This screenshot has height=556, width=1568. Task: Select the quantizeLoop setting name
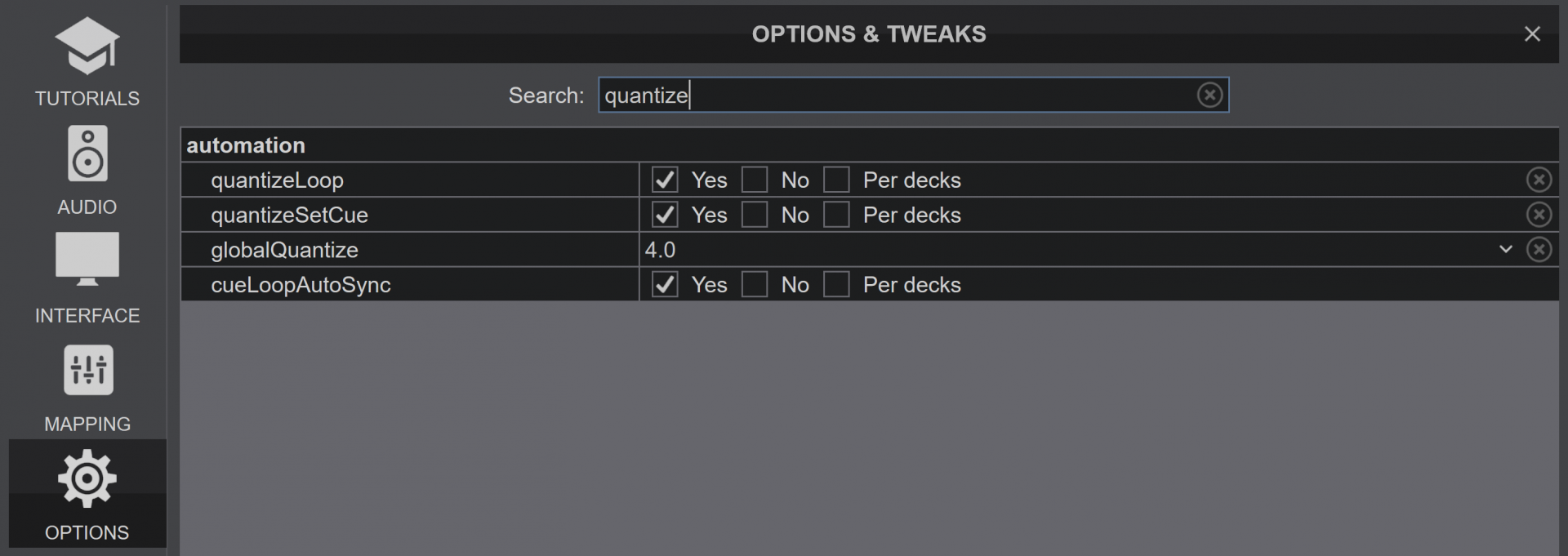[277, 180]
